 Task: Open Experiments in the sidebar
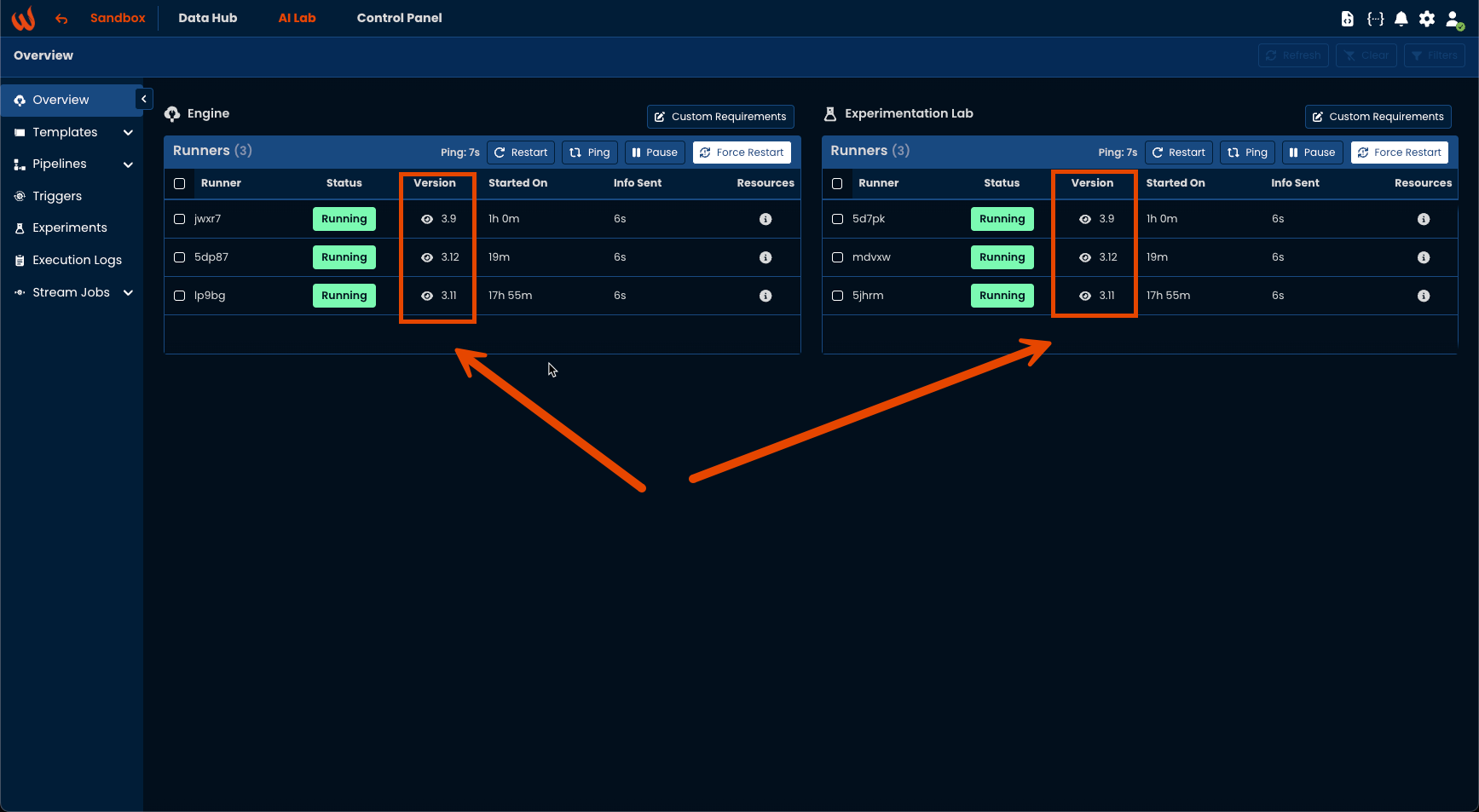pyautogui.click(x=70, y=227)
